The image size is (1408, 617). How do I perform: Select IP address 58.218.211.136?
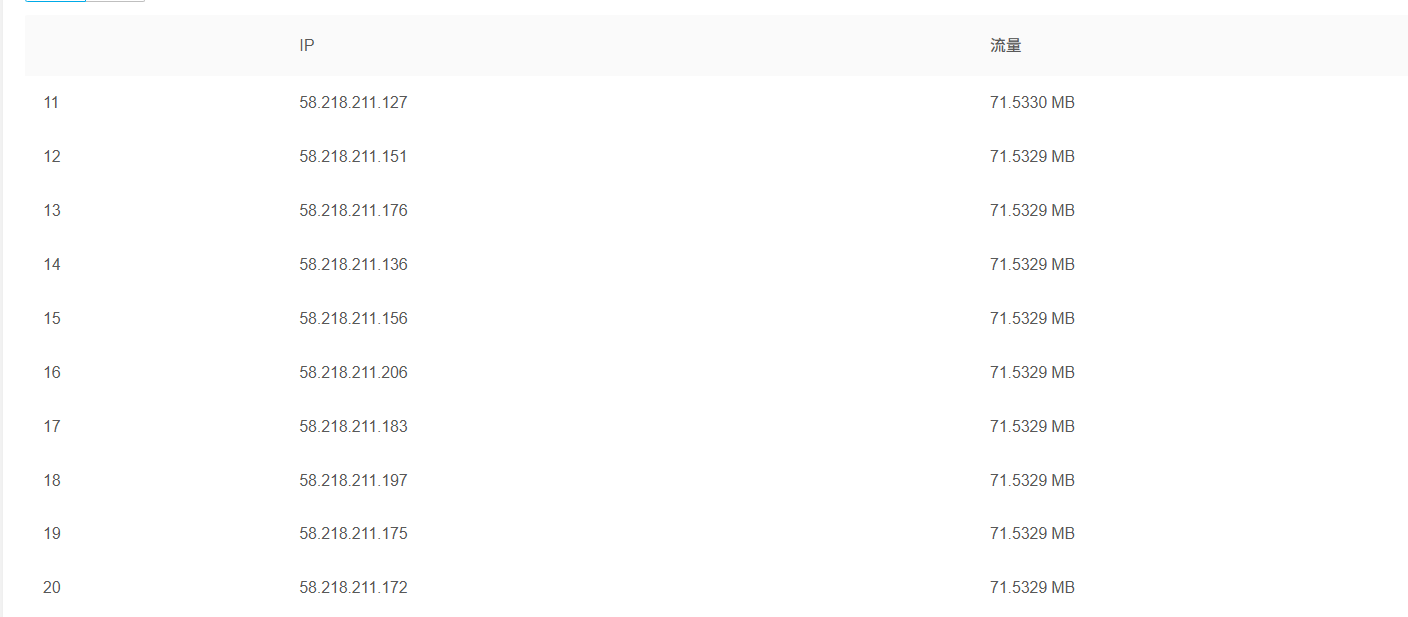[353, 264]
